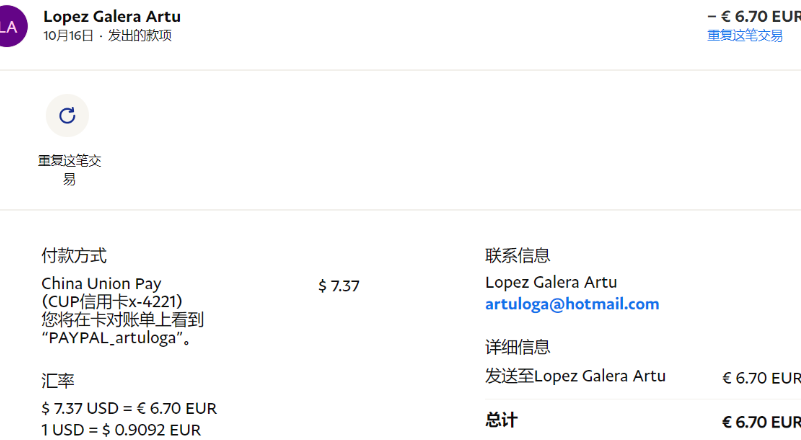
Task: Open the artuloga@hotmail.com email link
Action: tap(572, 304)
